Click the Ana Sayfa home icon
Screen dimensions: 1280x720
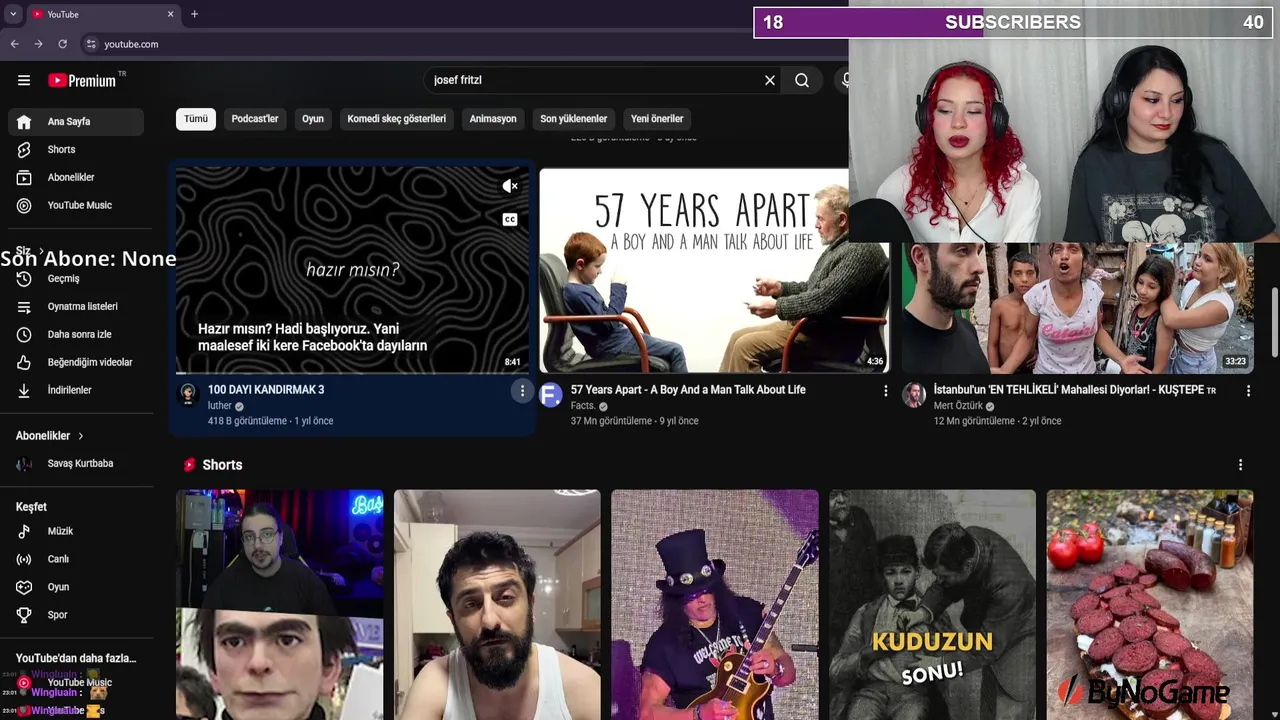click(24, 122)
